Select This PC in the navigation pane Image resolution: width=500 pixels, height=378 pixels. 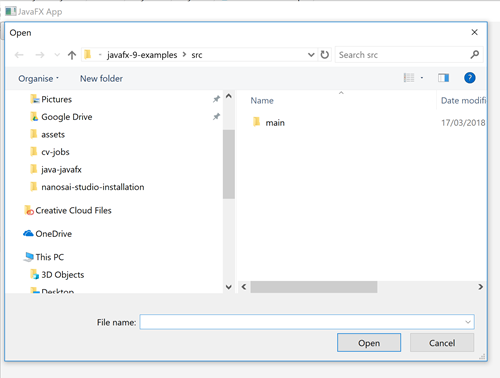pyautogui.click(x=50, y=257)
